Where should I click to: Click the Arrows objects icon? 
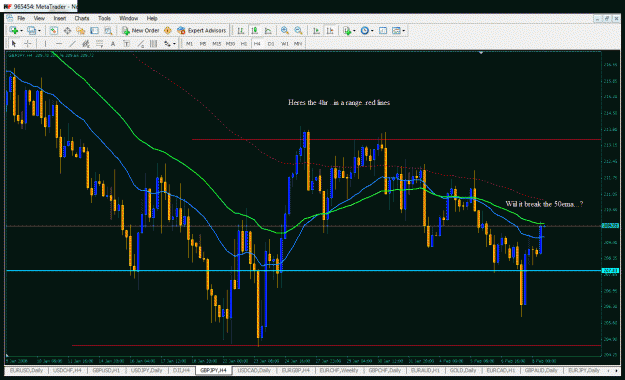167,44
